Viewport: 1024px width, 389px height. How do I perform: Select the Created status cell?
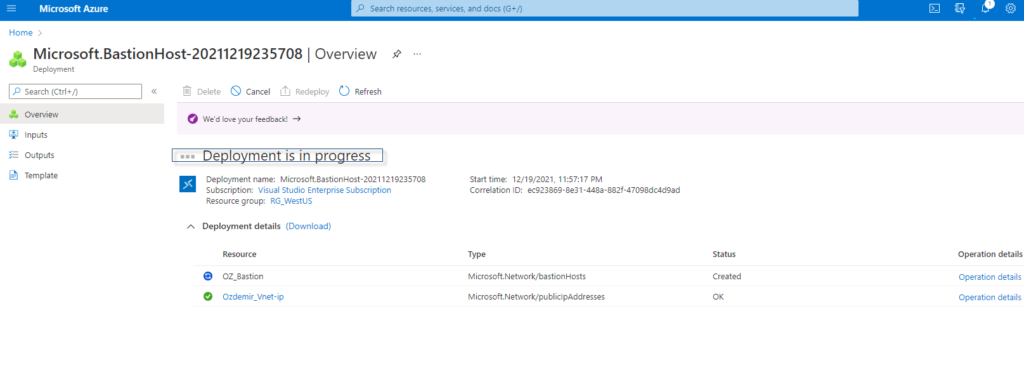click(726, 276)
